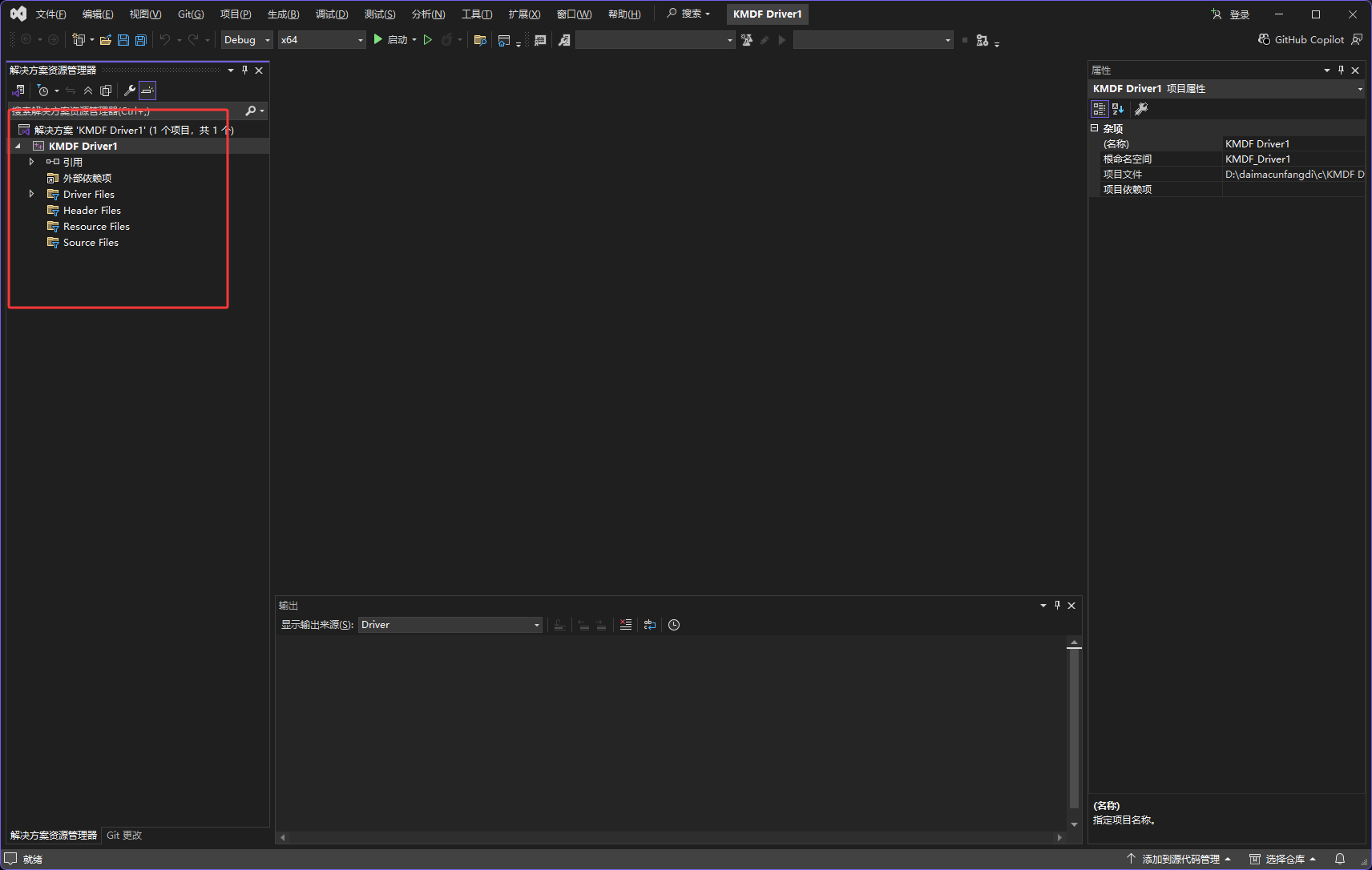Click the clock timestamp icon in Output panel

pos(674,625)
